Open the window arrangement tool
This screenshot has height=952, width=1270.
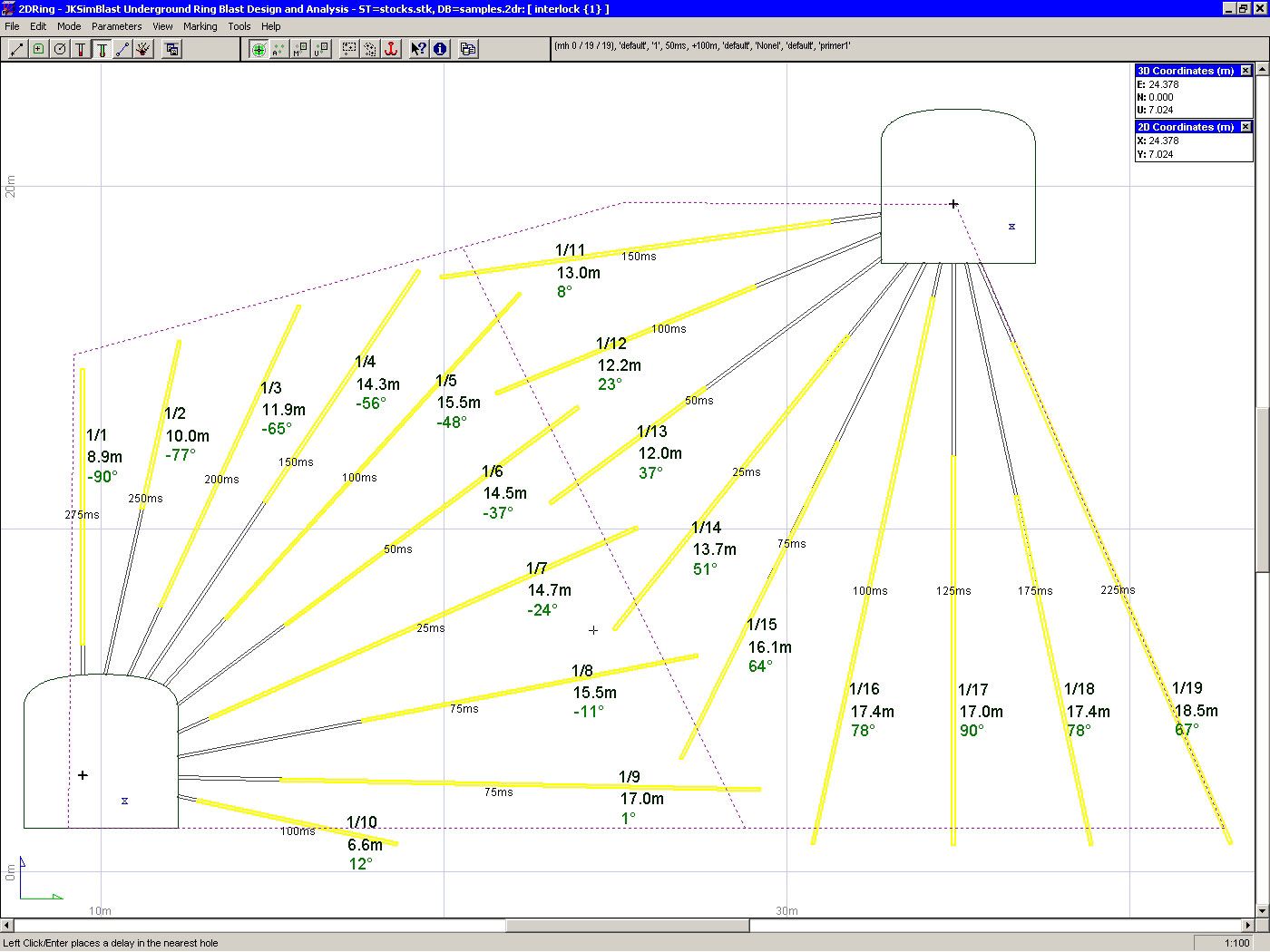171,49
